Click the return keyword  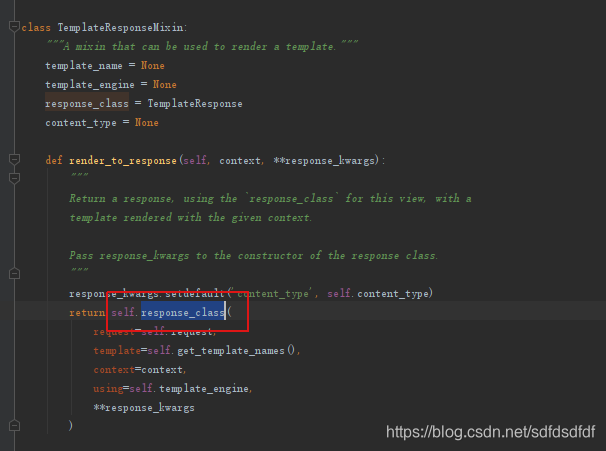coord(87,313)
